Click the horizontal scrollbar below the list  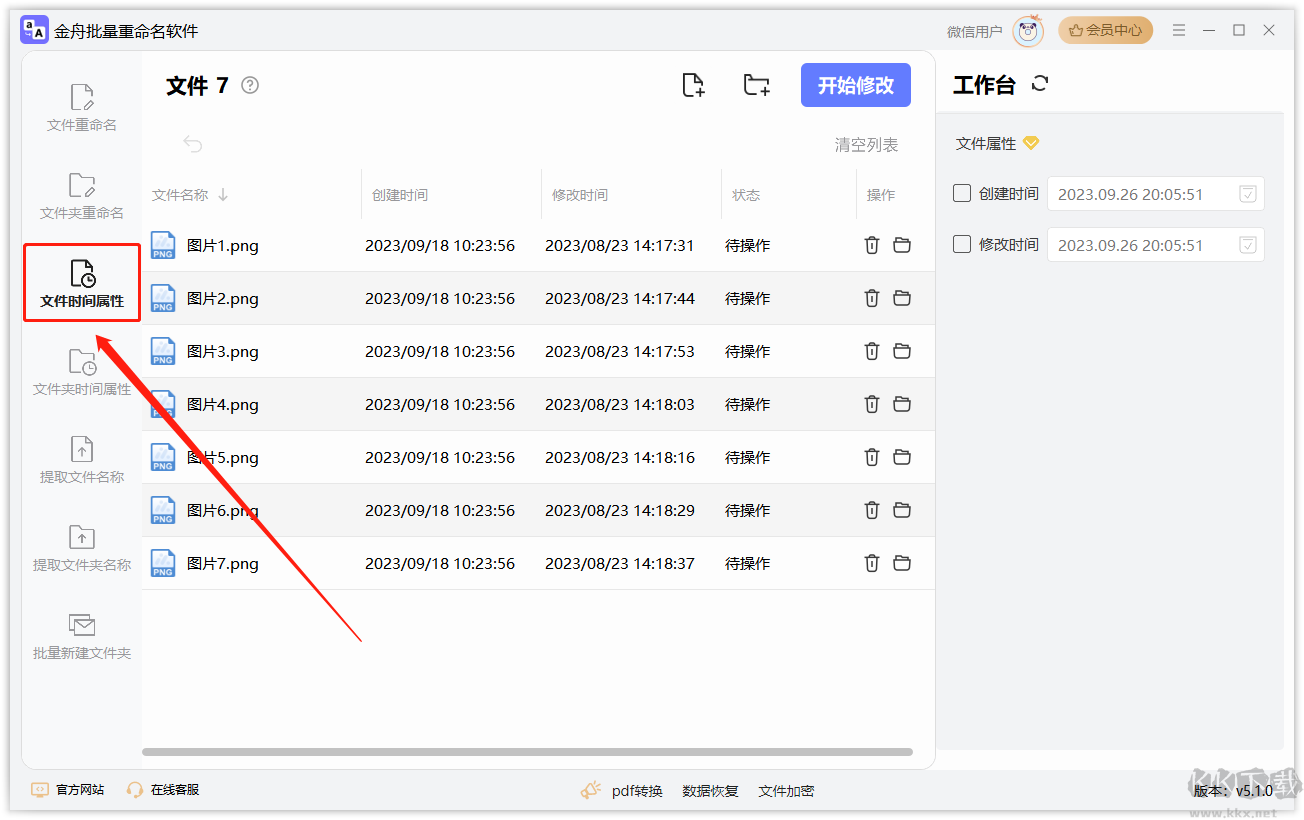(530, 751)
